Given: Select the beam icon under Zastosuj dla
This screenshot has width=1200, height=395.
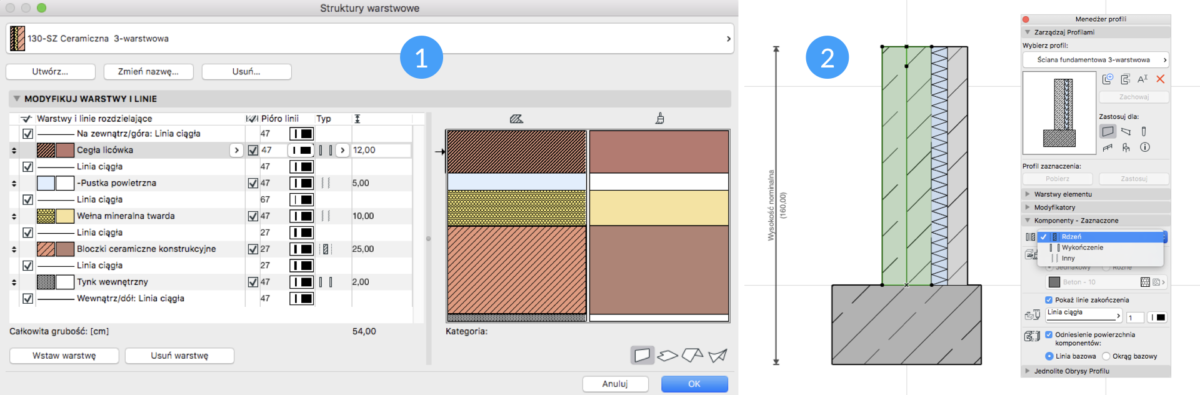Looking at the screenshot, I should pyautogui.click(x=1126, y=131).
